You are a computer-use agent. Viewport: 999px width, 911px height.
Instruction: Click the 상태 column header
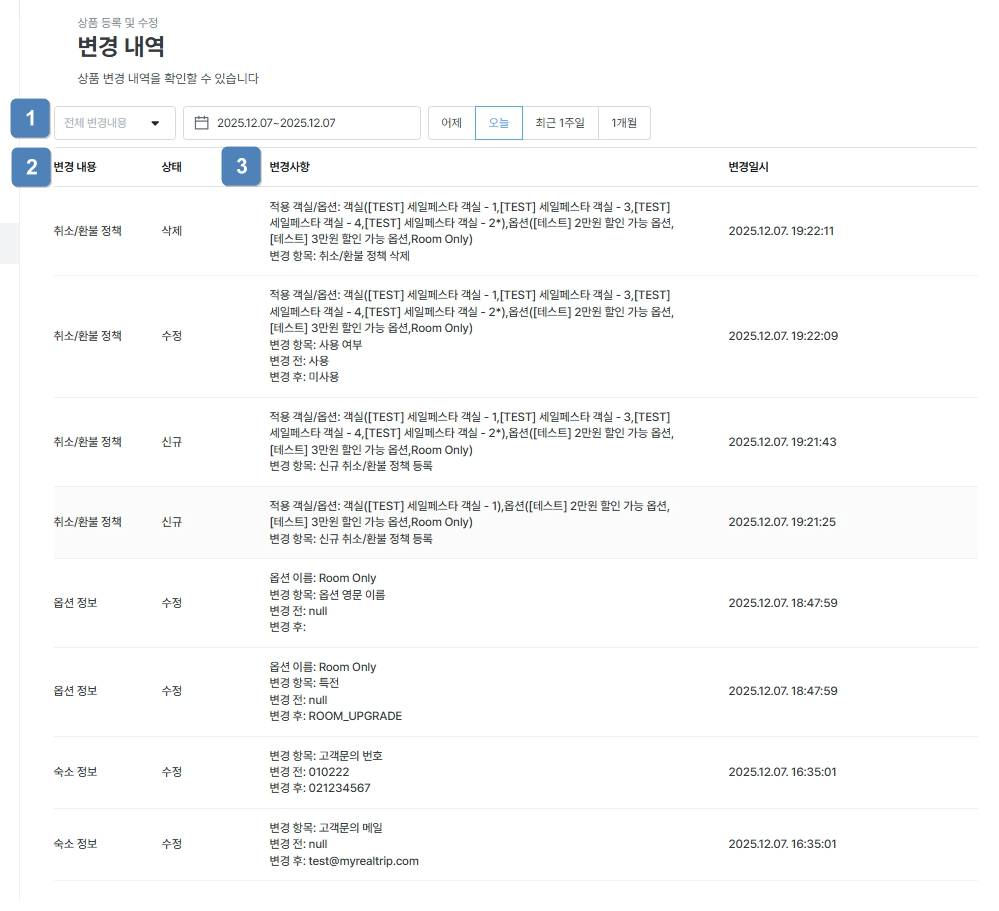click(171, 167)
